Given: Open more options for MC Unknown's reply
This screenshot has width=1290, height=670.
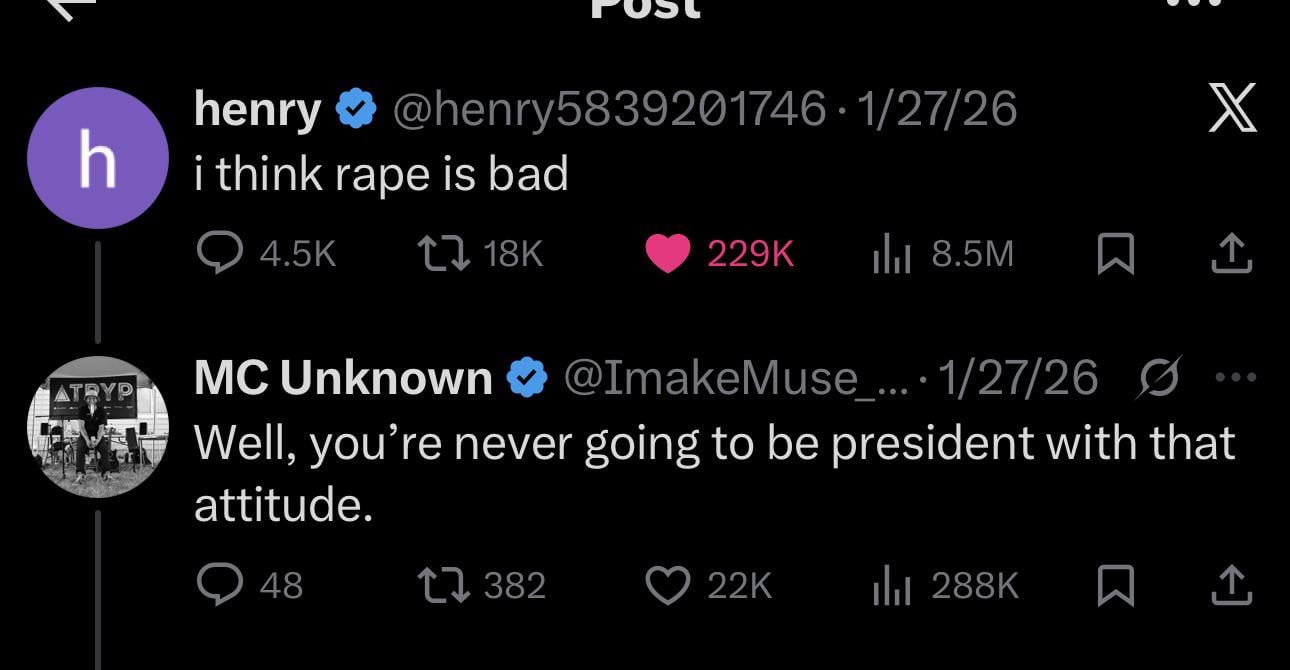Looking at the screenshot, I should click(1236, 378).
